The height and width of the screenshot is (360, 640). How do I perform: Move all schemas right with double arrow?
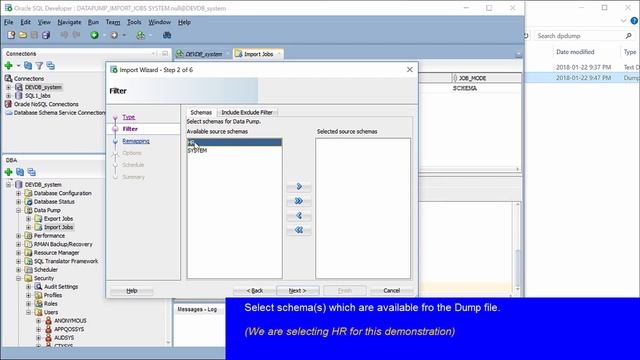click(x=299, y=201)
